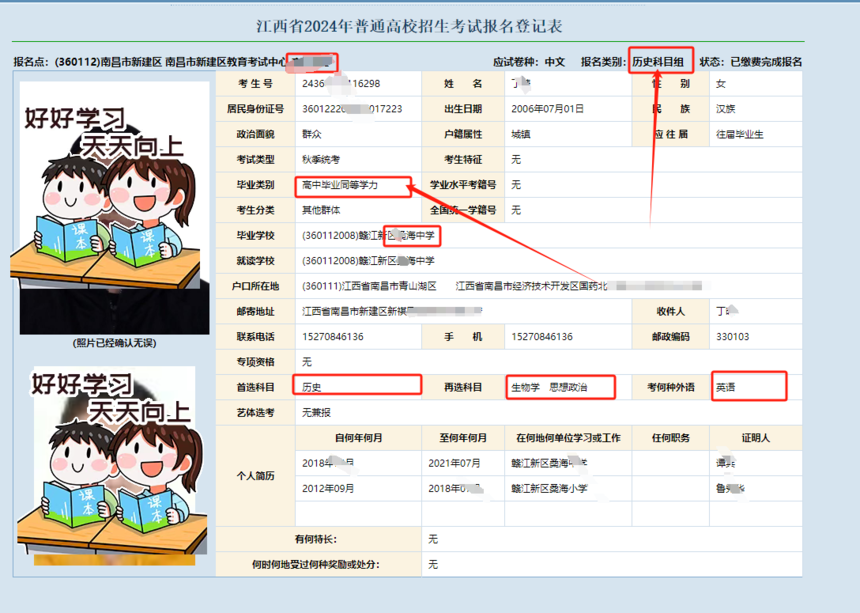Select the foreign language value 英语
Image resolution: width=860 pixels, height=613 pixels.
[x=726, y=387]
